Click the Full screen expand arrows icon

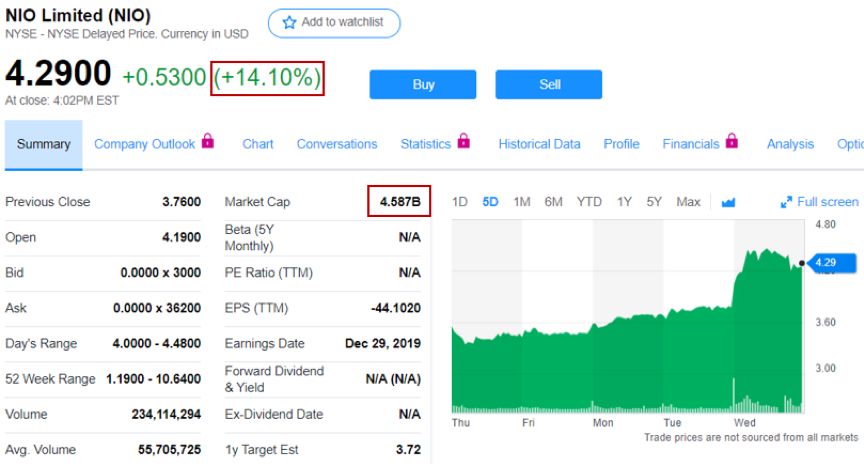[x=786, y=202]
